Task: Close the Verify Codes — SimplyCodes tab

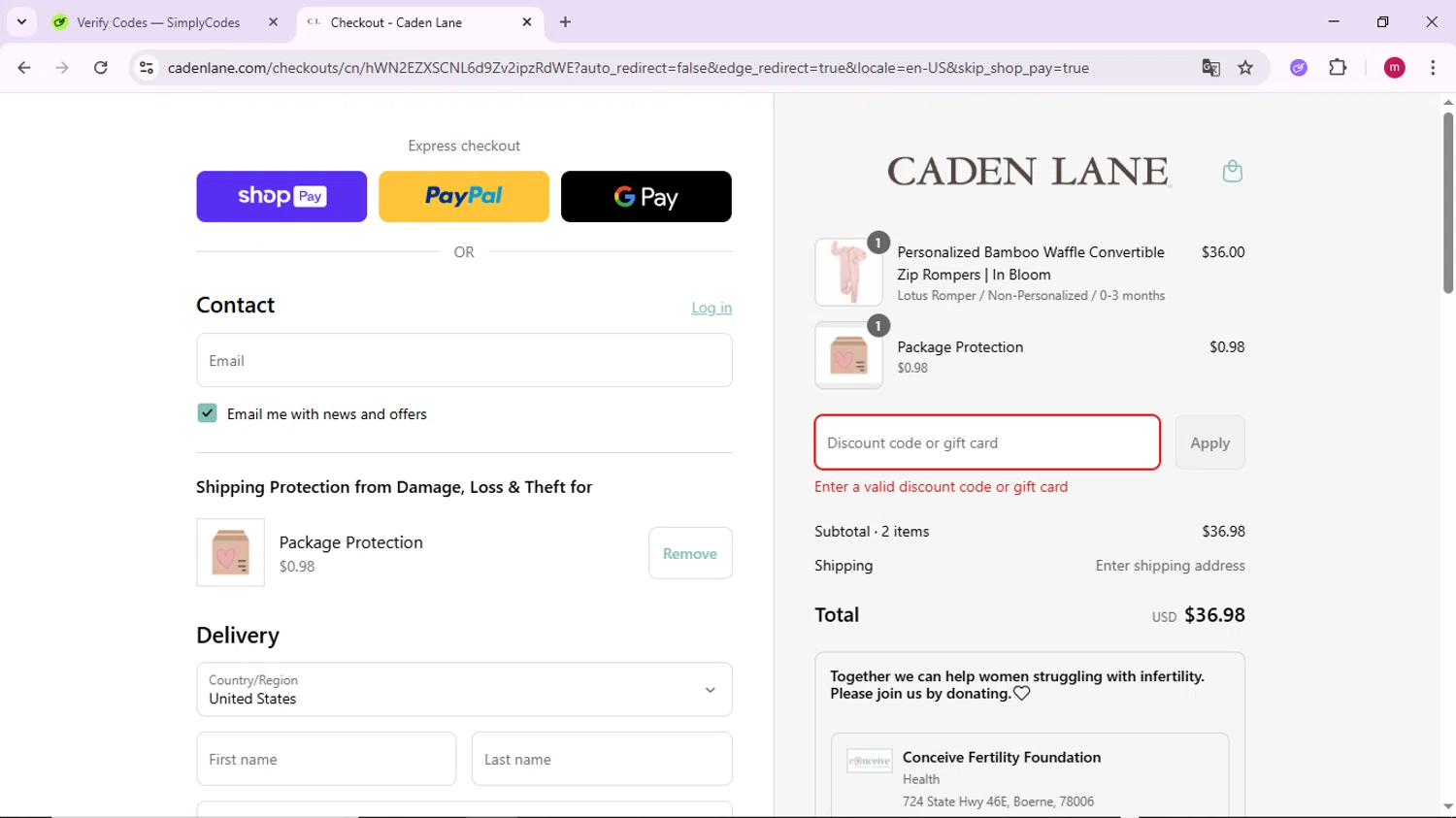Action: click(x=273, y=22)
